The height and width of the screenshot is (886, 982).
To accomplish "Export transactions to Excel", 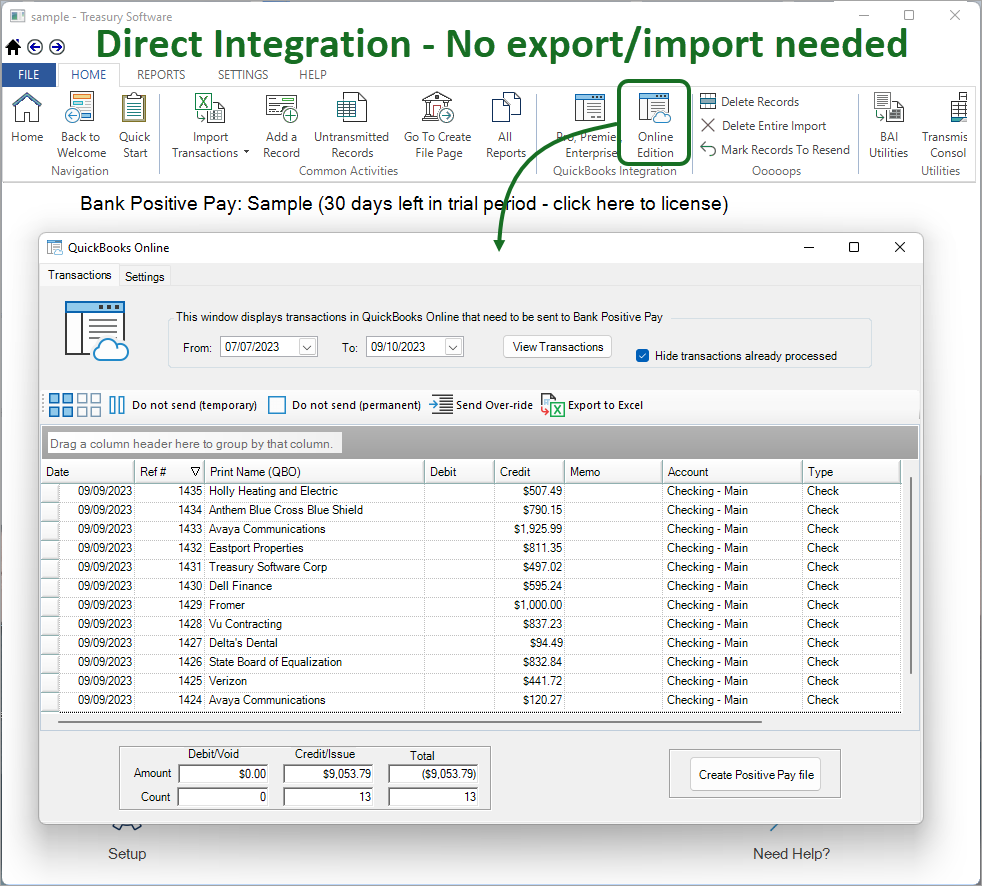I will pyautogui.click(x=592, y=405).
